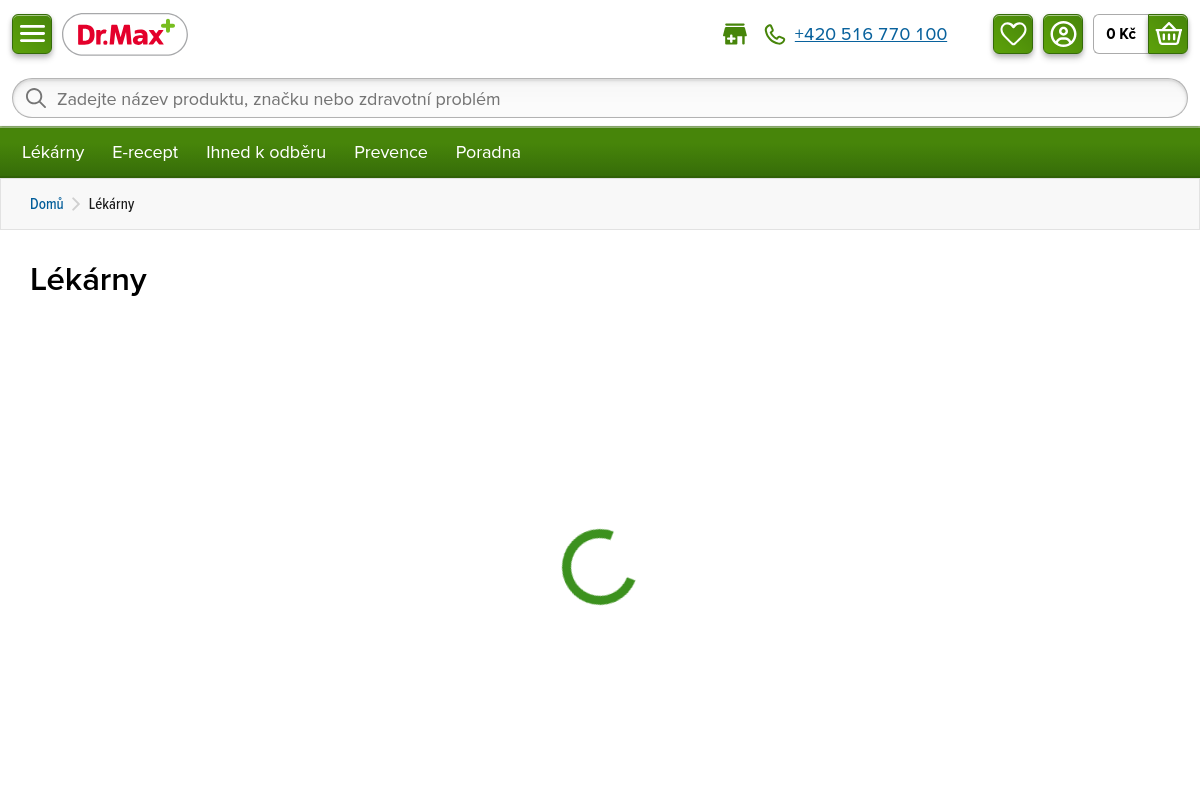Click Lékárny breadcrumb text
Screen dimensions: 1200x800
pyautogui.click(x=111, y=204)
